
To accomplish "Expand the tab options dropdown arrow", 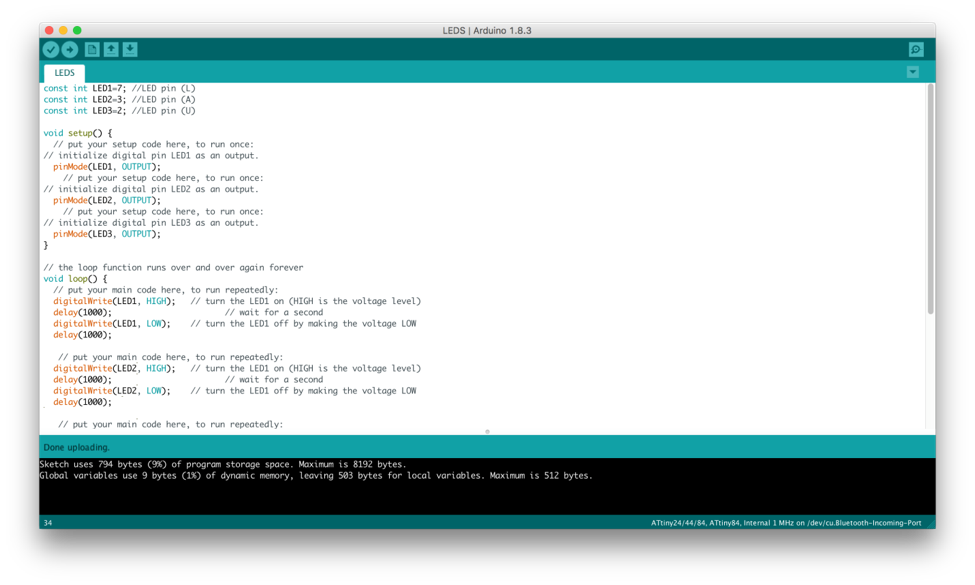I will tap(913, 72).
